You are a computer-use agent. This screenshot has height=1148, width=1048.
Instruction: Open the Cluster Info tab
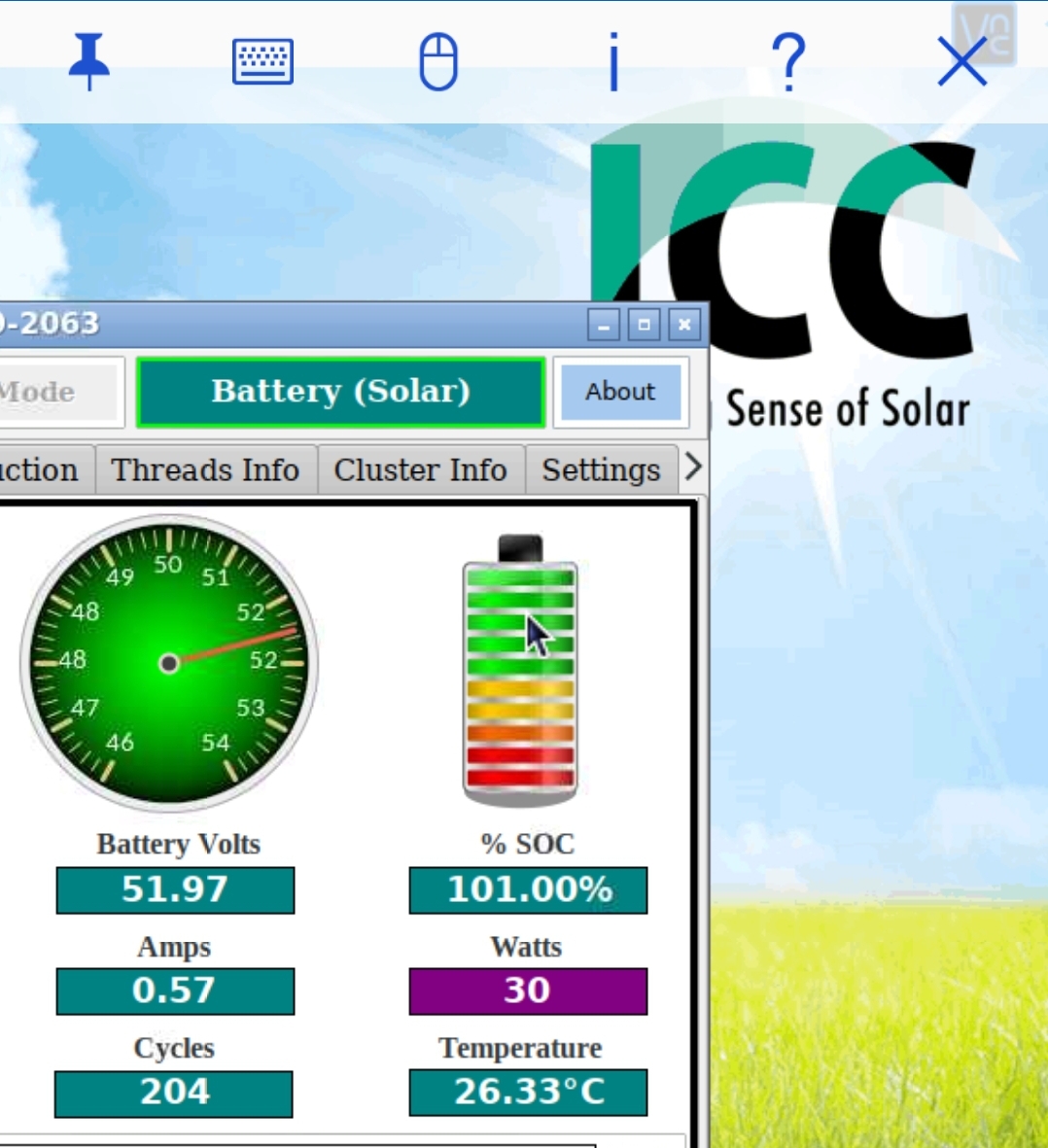(x=420, y=470)
